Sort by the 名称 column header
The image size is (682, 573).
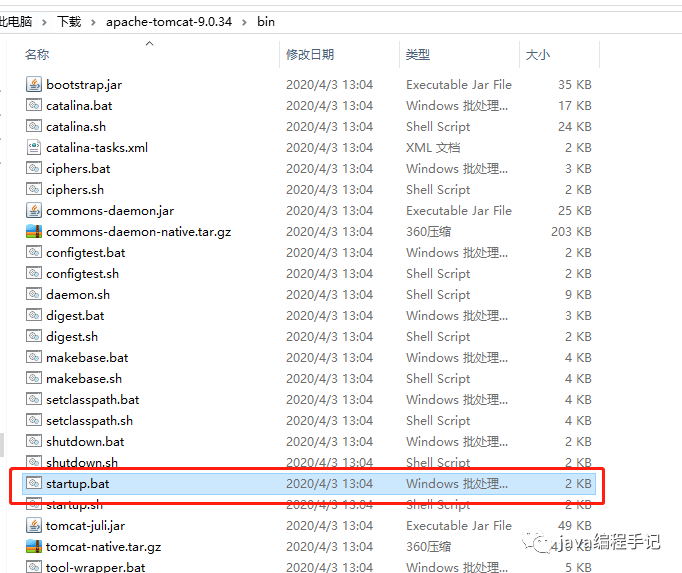pos(37,55)
